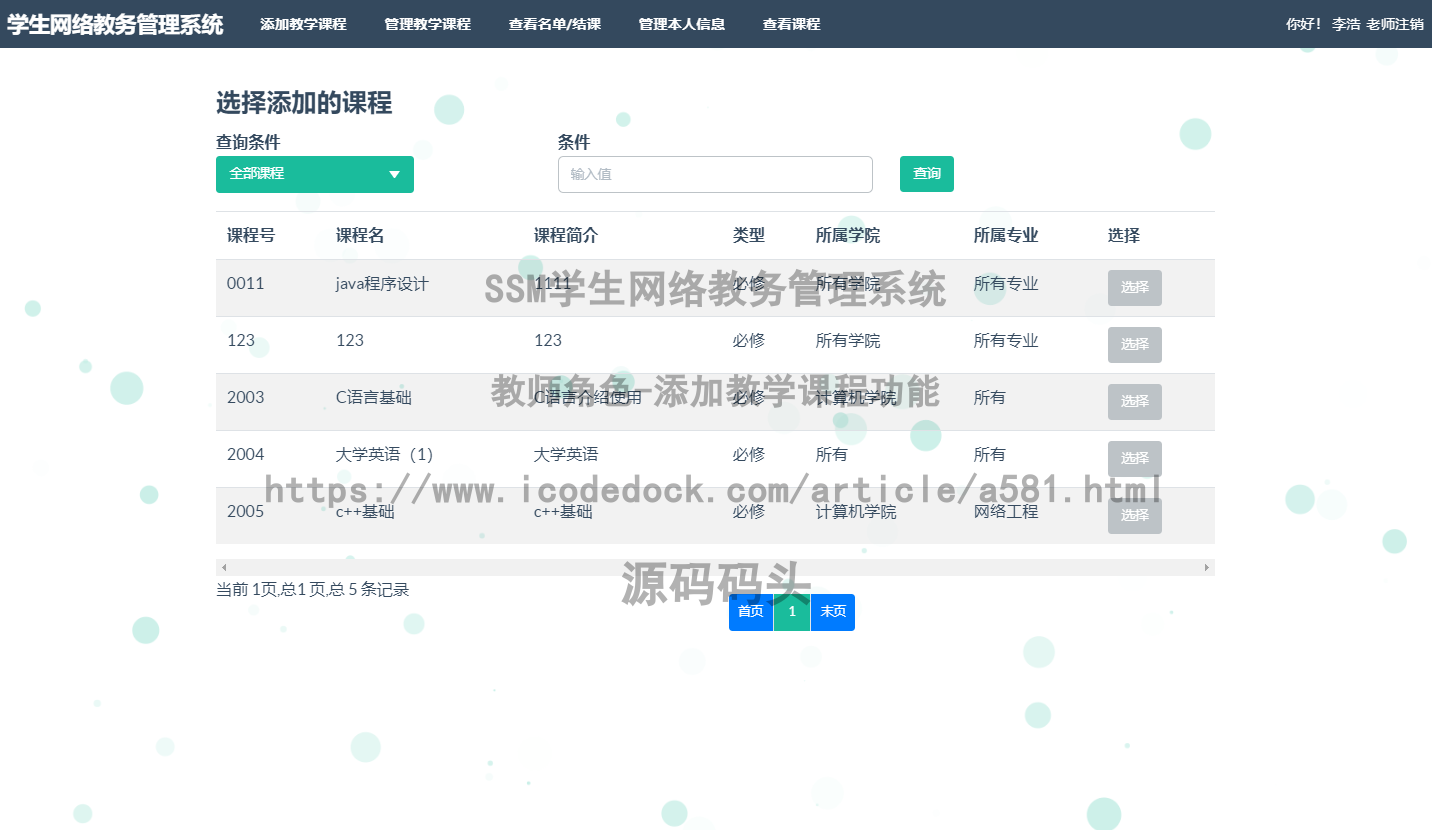Select the C语言基础 course row button

tap(1134, 401)
